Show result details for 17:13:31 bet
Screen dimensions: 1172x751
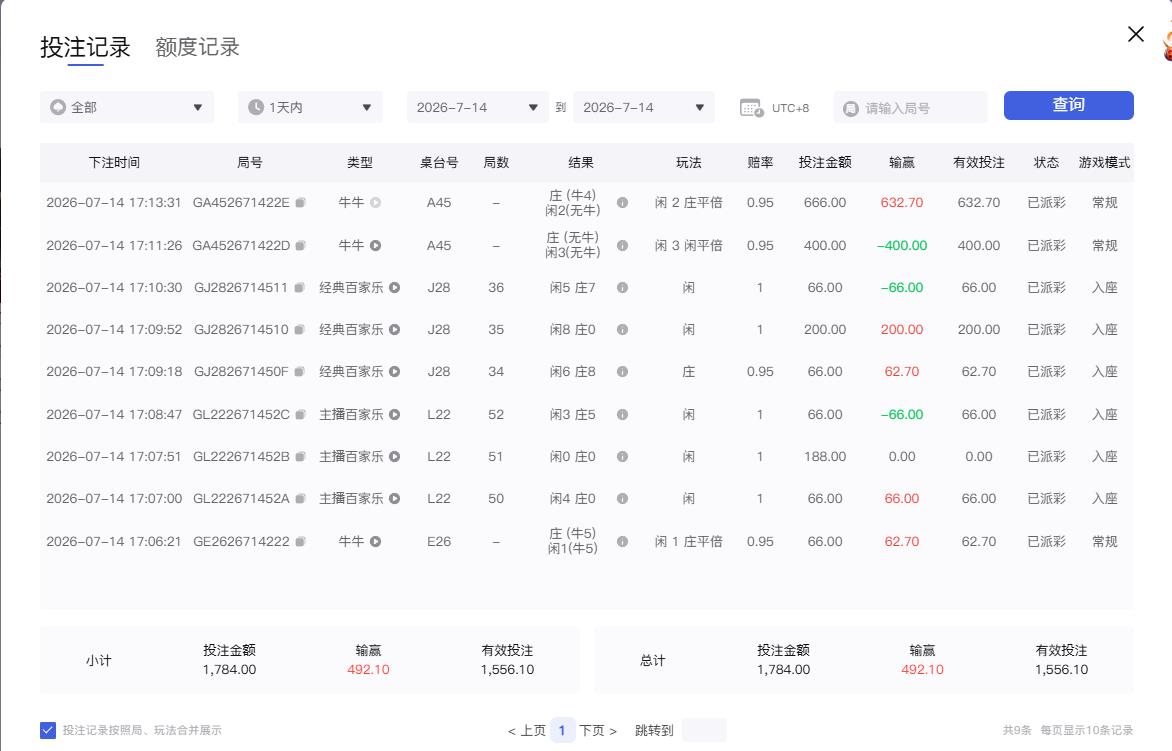pos(622,203)
